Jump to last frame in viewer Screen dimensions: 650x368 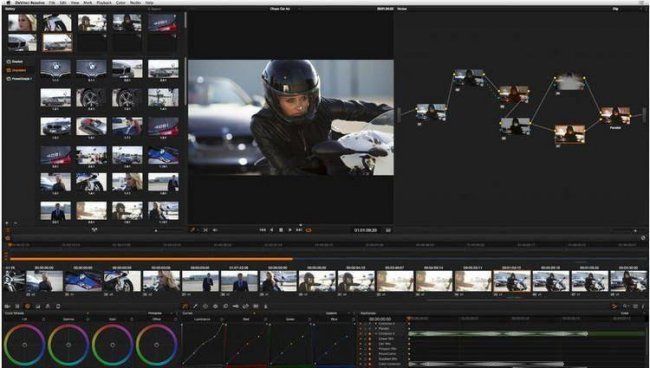(x=299, y=230)
